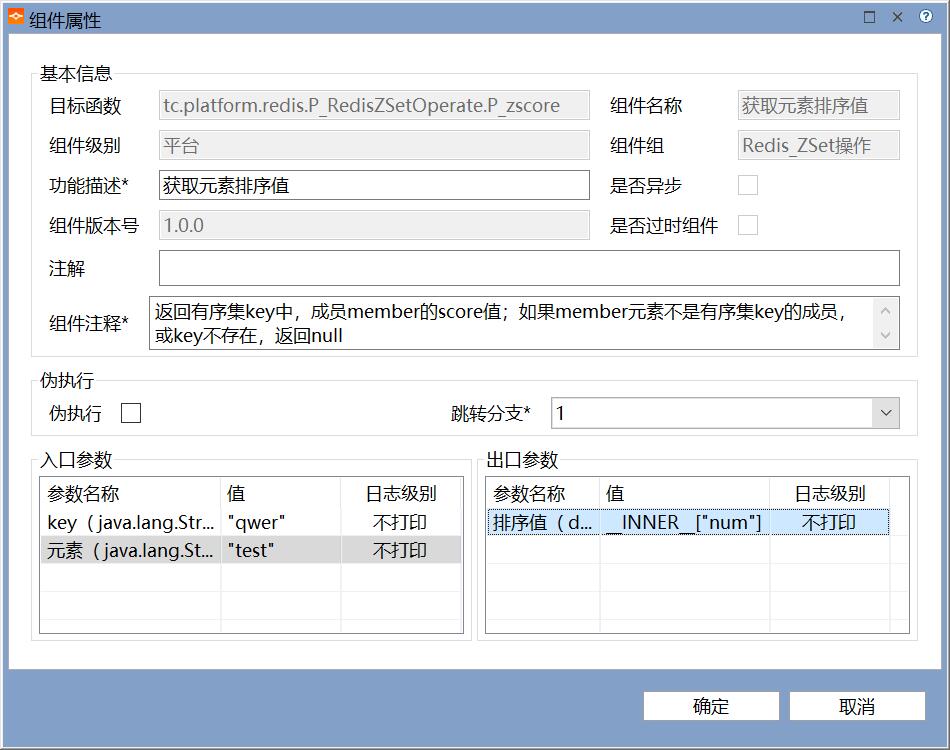Image resolution: width=950 pixels, height=750 pixels.
Task: Click into the empty 注解 field
Action: pyautogui.click(x=529, y=268)
